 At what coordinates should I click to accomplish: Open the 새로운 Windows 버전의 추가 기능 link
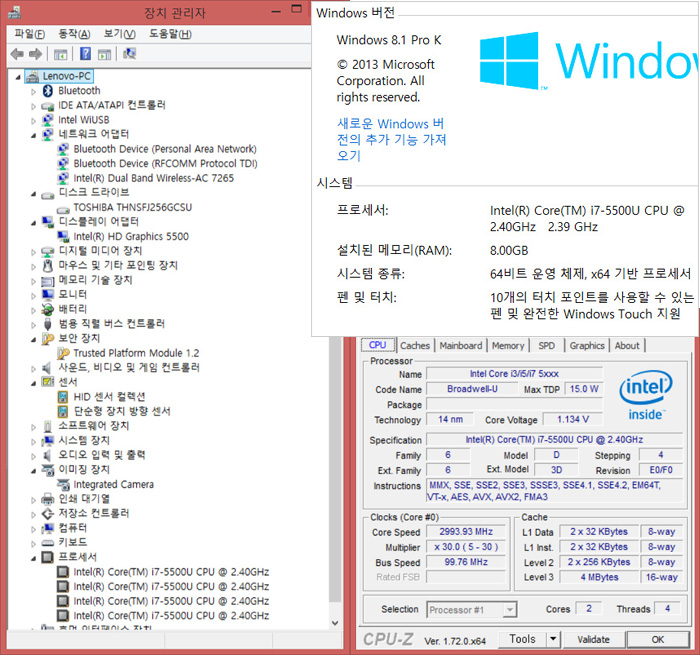pyautogui.click(x=391, y=140)
